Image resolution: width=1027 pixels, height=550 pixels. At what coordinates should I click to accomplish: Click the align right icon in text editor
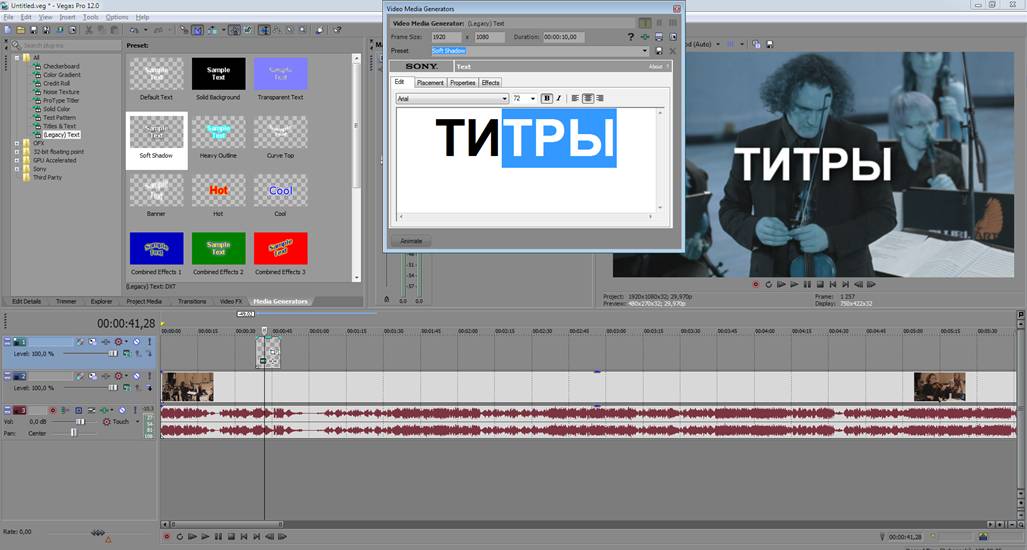point(600,98)
